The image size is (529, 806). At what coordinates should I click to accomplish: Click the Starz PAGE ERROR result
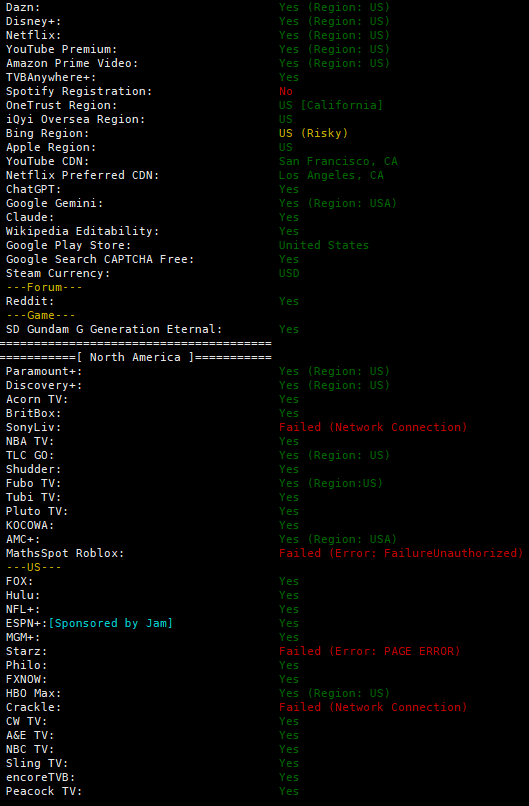coord(370,652)
